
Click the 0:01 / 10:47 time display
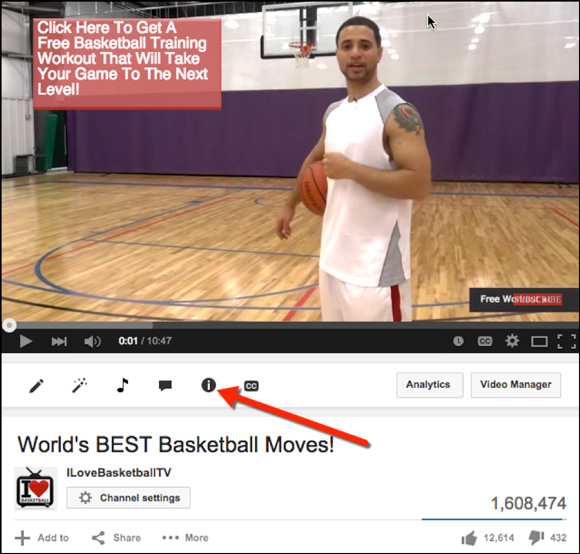145,341
